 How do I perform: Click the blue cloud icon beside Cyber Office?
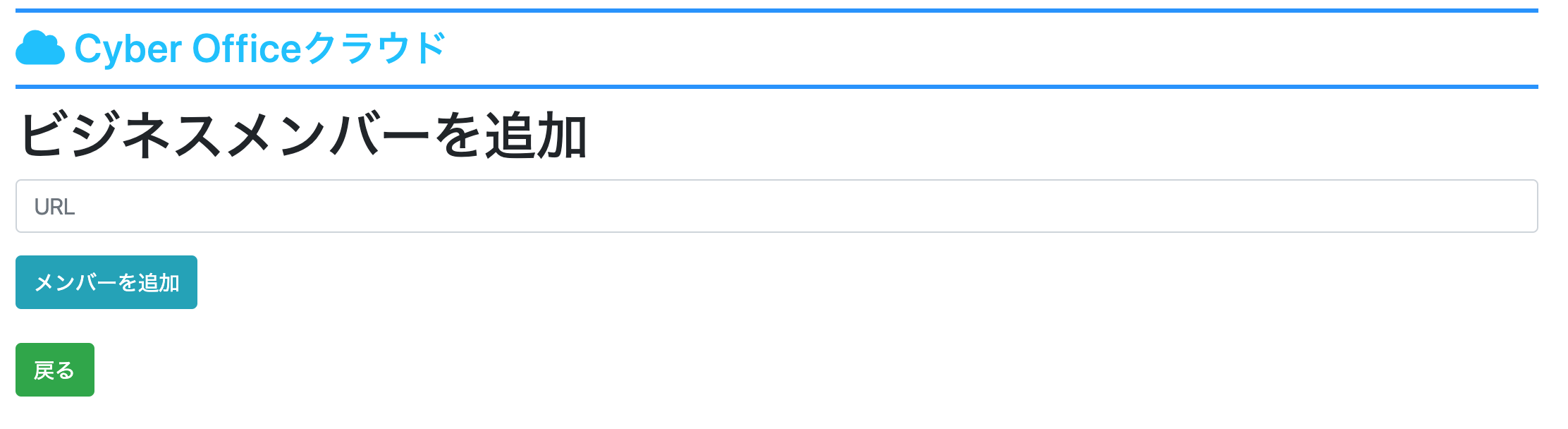pos(40,49)
